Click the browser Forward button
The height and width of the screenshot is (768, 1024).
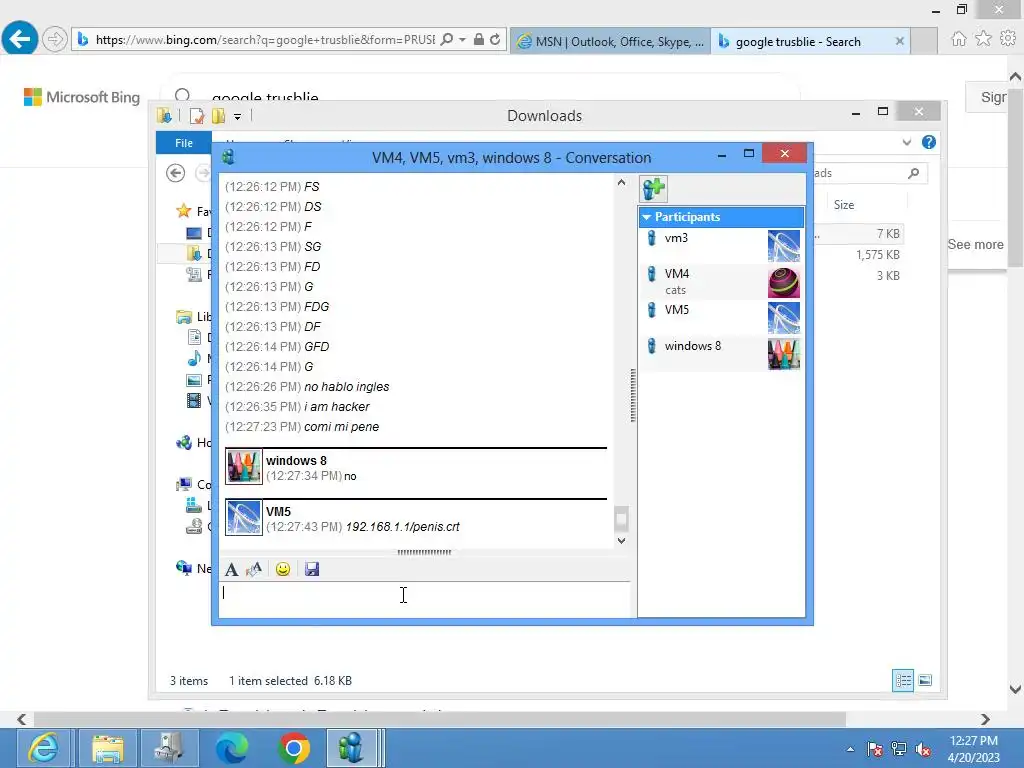pos(55,39)
